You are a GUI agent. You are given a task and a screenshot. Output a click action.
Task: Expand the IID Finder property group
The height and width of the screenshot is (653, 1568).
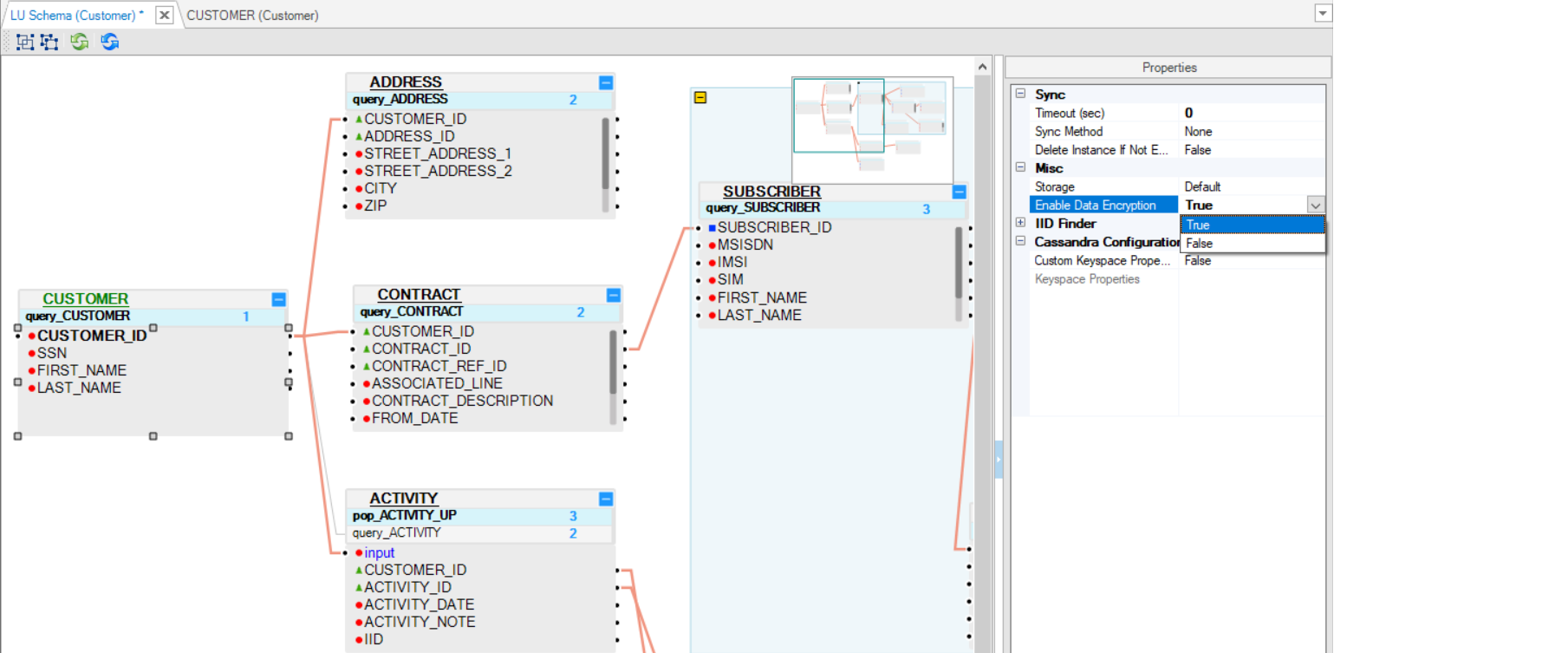1020,223
